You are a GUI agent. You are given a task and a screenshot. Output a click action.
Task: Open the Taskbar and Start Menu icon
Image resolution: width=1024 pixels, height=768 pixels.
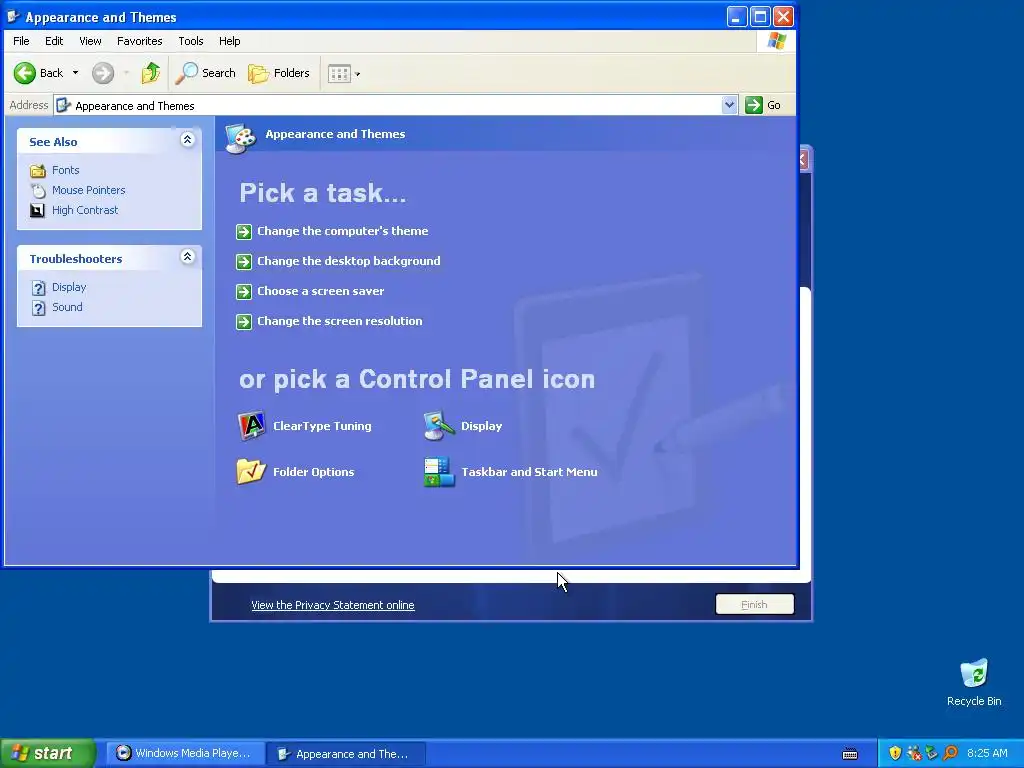(439, 472)
